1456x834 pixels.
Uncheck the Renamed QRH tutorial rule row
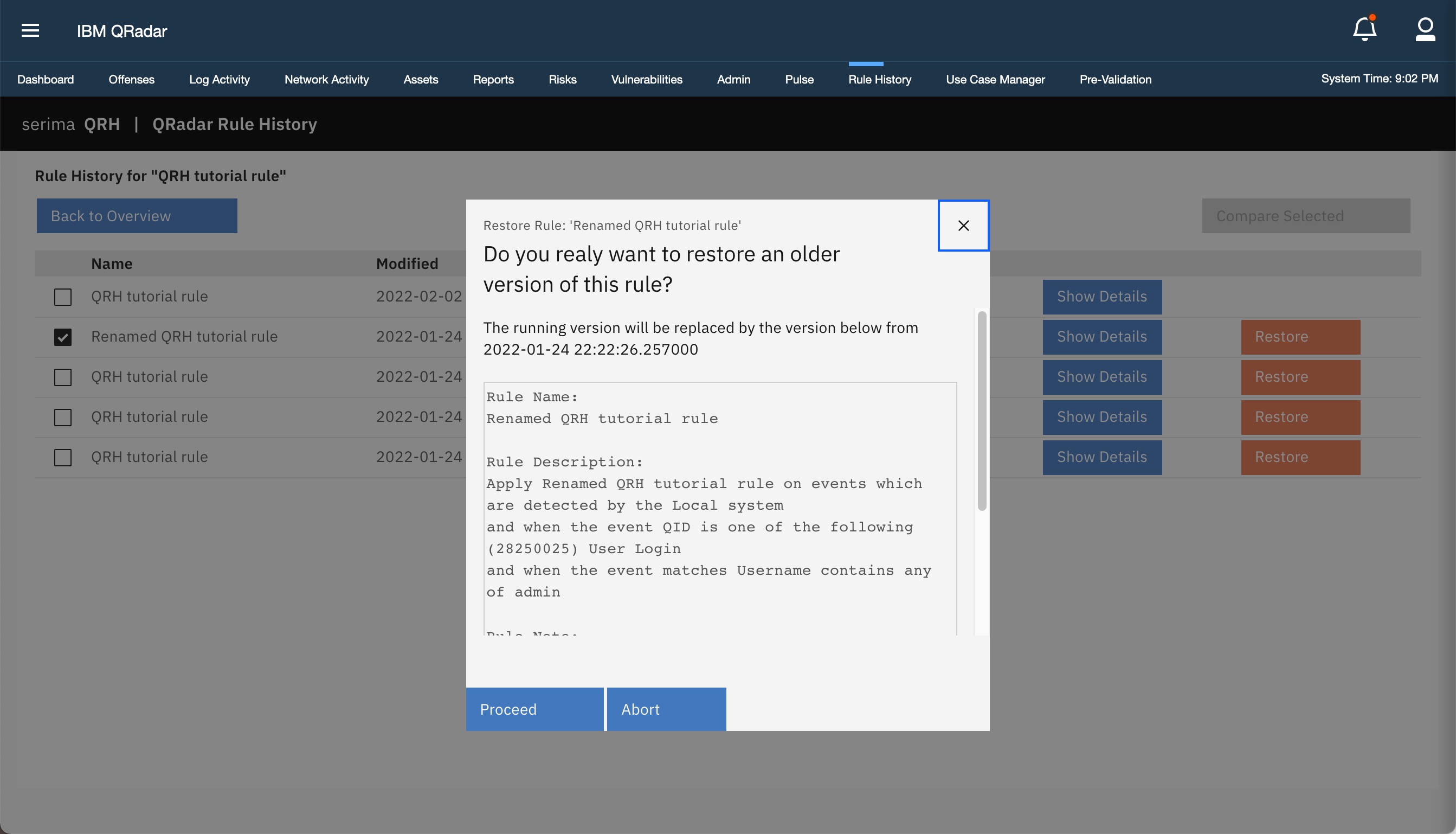pyautogui.click(x=62, y=337)
